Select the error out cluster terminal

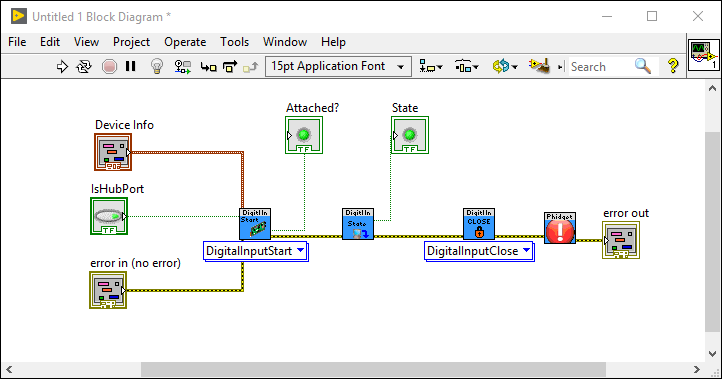pyautogui.click(x=621, y=240)
